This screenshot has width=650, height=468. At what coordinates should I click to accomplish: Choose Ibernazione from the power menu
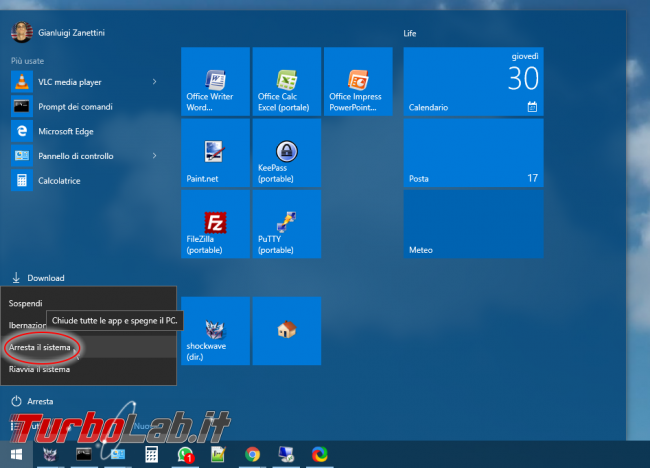pos(27,325)
